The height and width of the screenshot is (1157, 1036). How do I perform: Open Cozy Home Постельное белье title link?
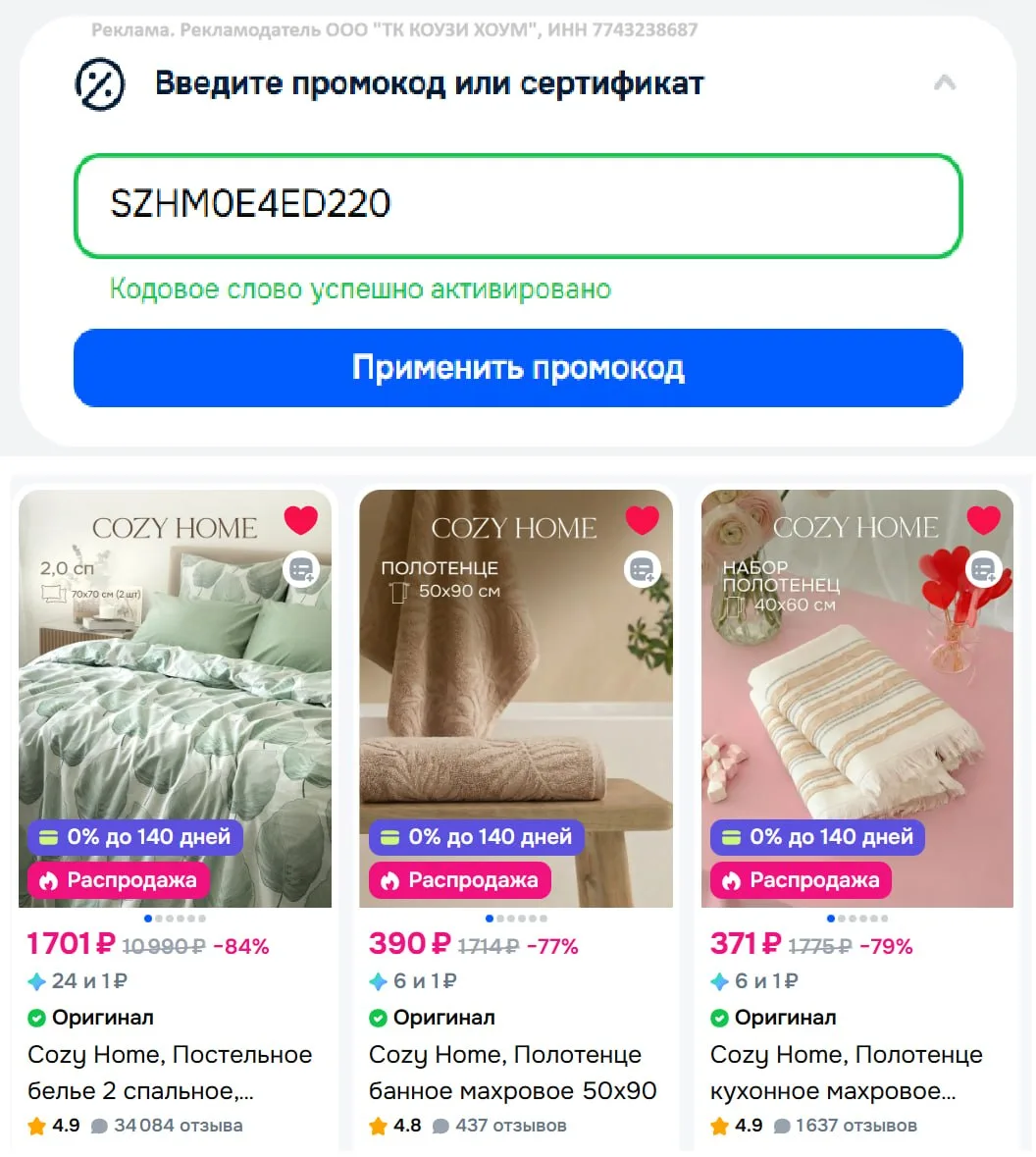point(170,1073)
